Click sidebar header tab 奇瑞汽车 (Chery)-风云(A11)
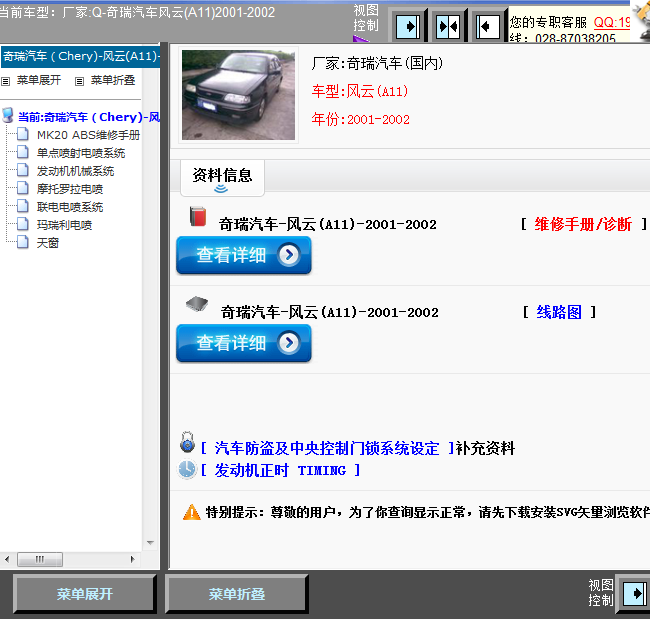This screenshot has height=619, width=650. 80,56
